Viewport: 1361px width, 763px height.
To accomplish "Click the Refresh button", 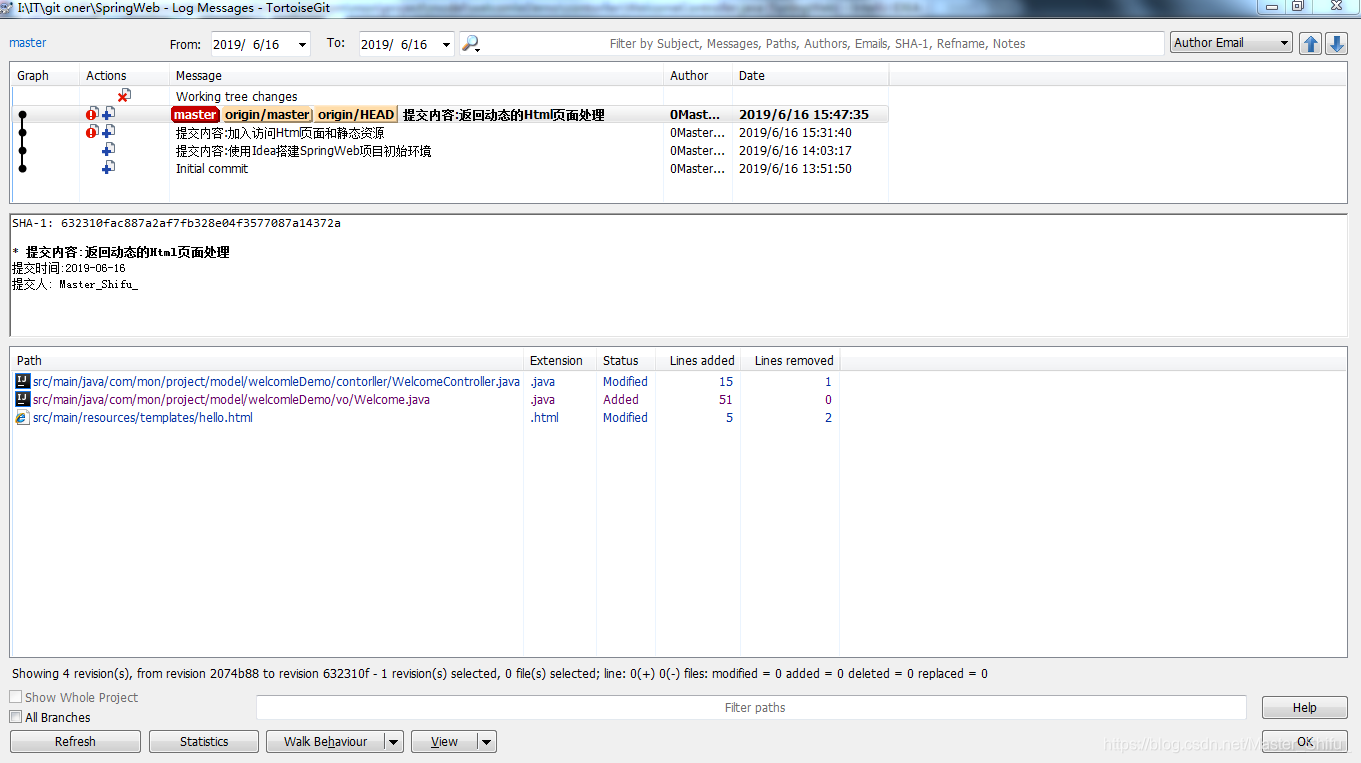I will (75, 742).
